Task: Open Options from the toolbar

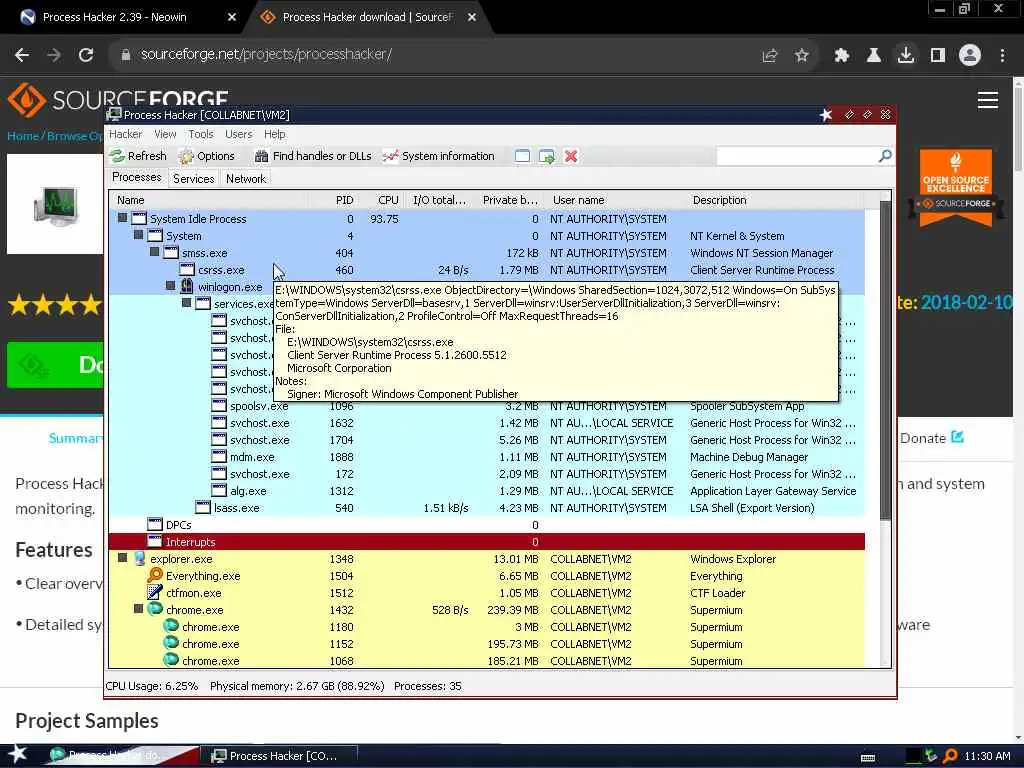Action: click(x=206, y=156)
